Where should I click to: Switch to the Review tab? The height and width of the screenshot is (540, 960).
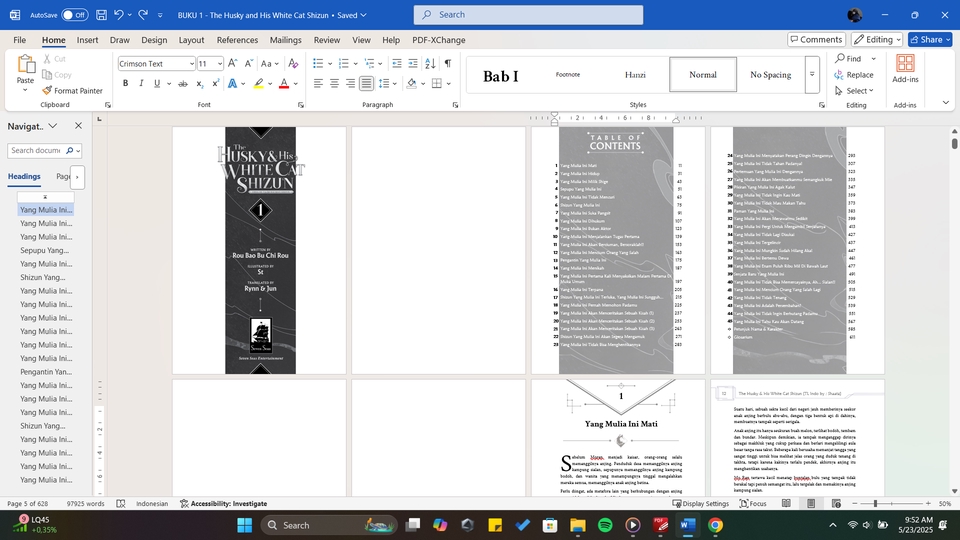pos(327,40)
